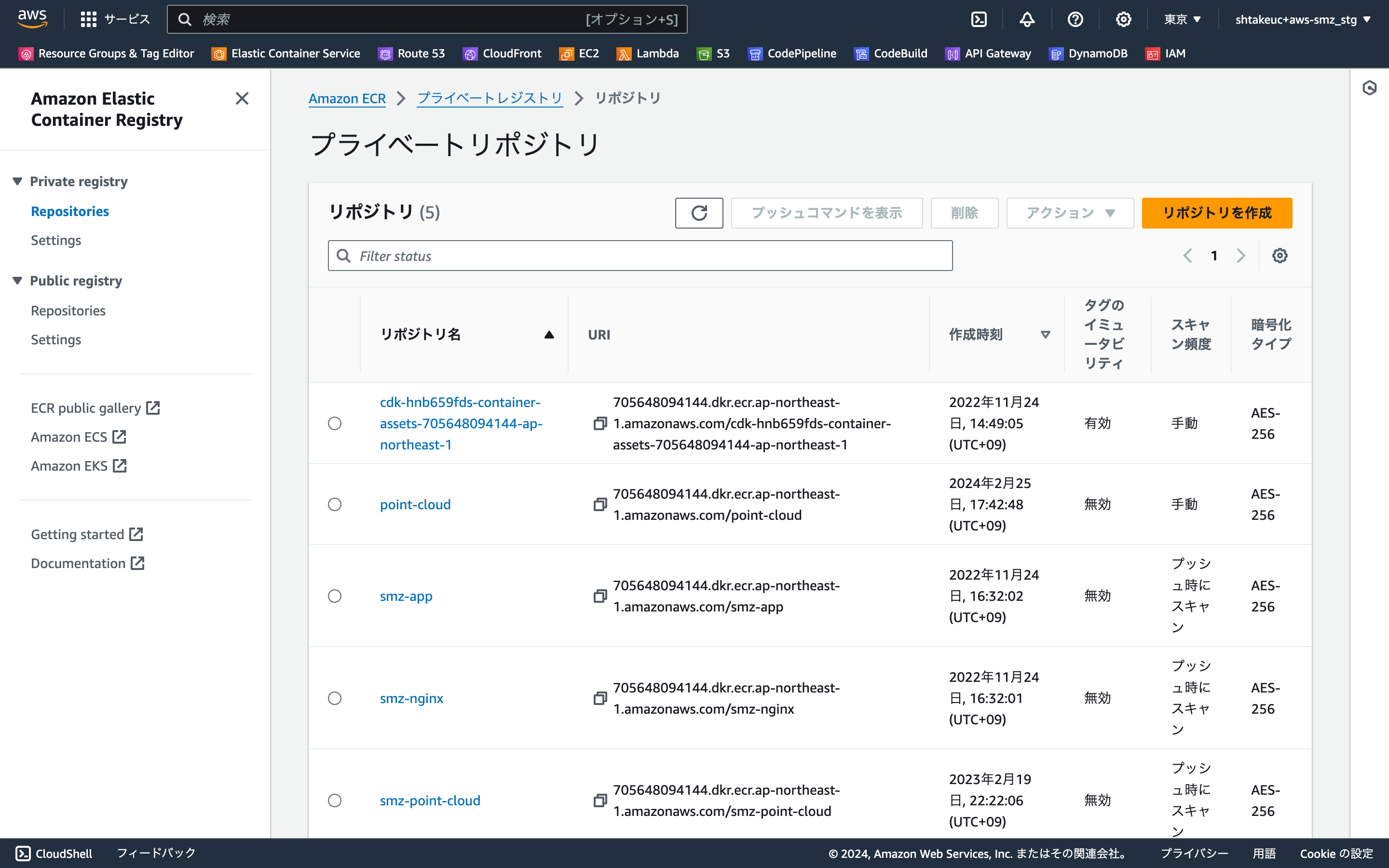Open the help question mark icon

1075,19
